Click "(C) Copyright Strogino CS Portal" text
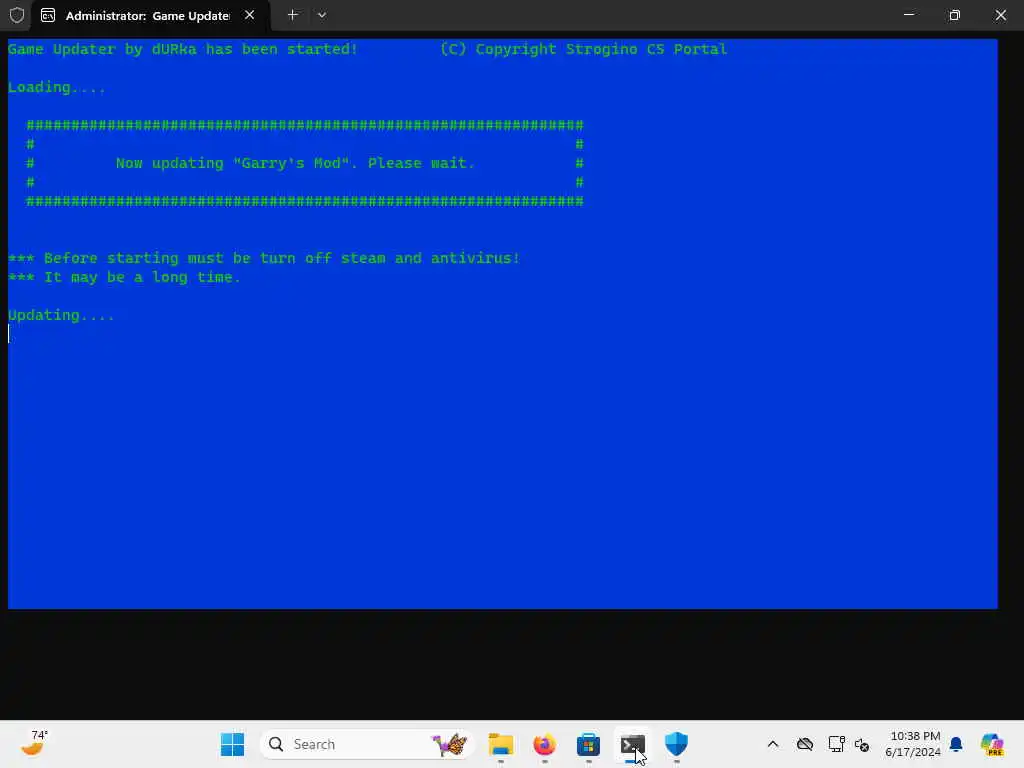The image size is (1024, 768). [583, 50]
